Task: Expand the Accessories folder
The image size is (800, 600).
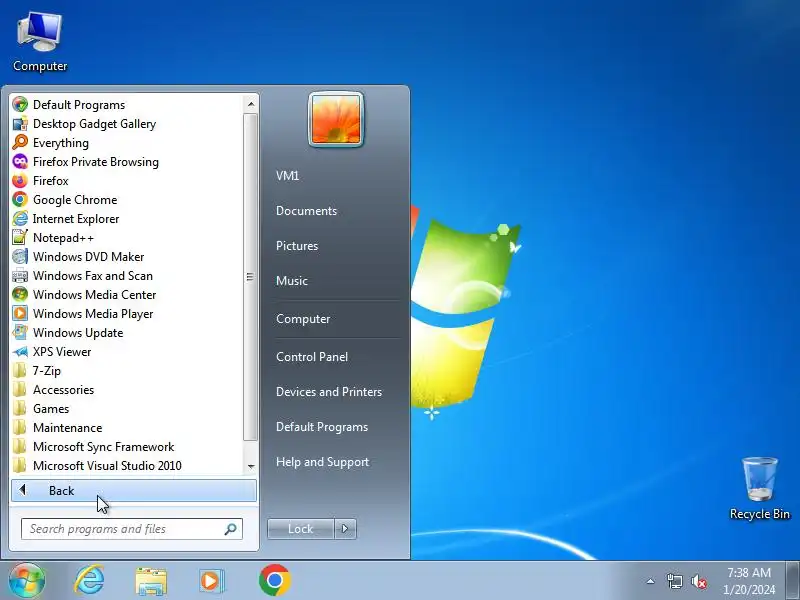Action: [53, 389]
